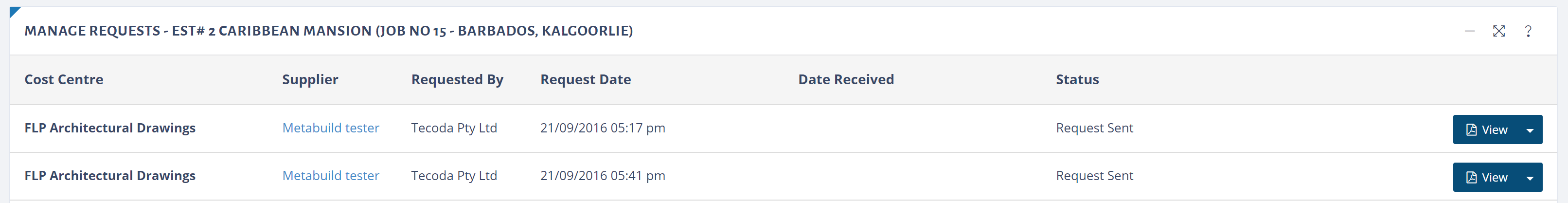Sort by the Cost Centre column header
The width and height of the screenshot is (1568, 203).
click(64, 80)
